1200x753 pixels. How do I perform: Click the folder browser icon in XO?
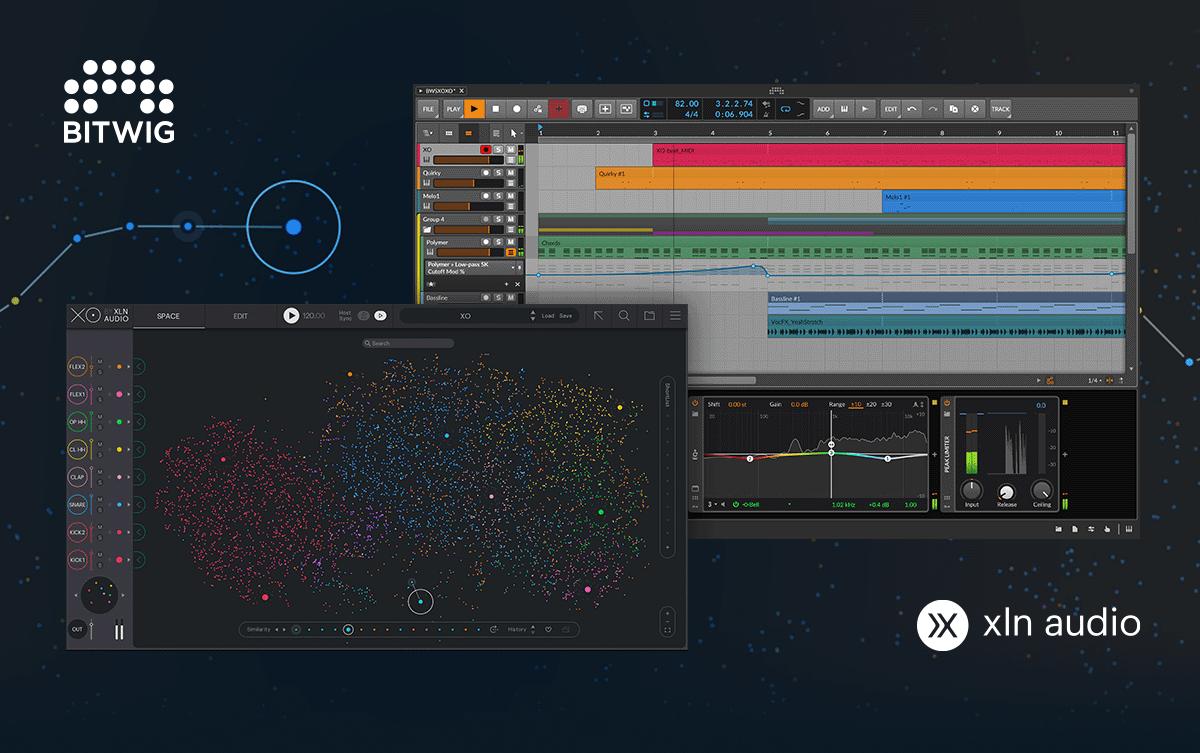[x=650, y=315]
